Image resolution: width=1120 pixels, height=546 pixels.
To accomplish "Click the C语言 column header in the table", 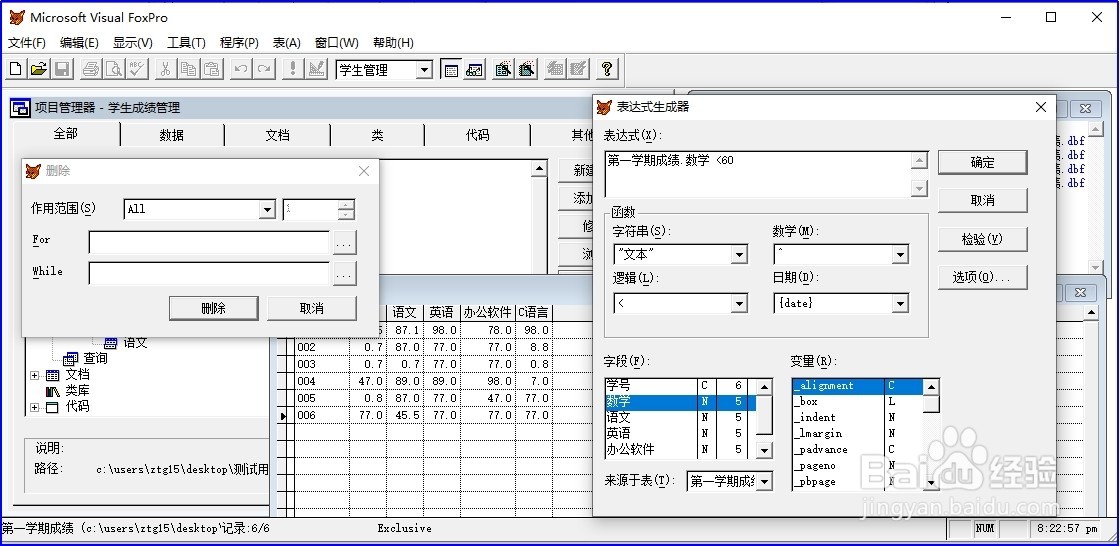I will [534, 312].
